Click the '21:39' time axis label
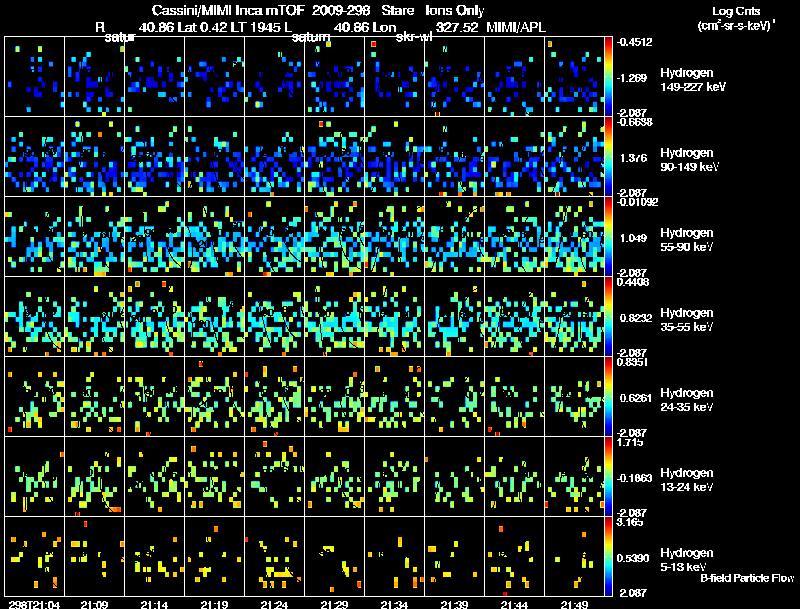Viewport: 800px width, 609px height. [454, 604]
